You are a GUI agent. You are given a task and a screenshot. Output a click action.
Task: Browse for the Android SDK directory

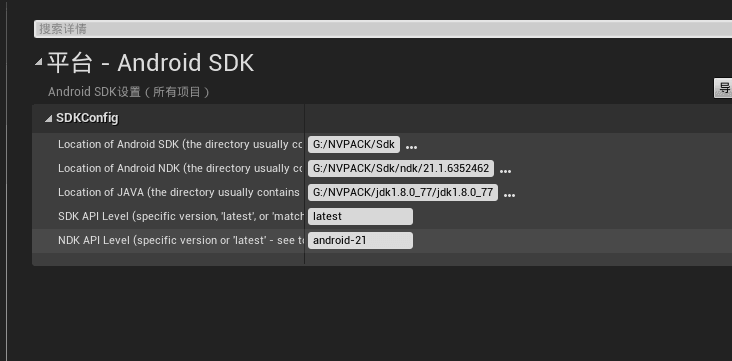[x=411, y=147]
